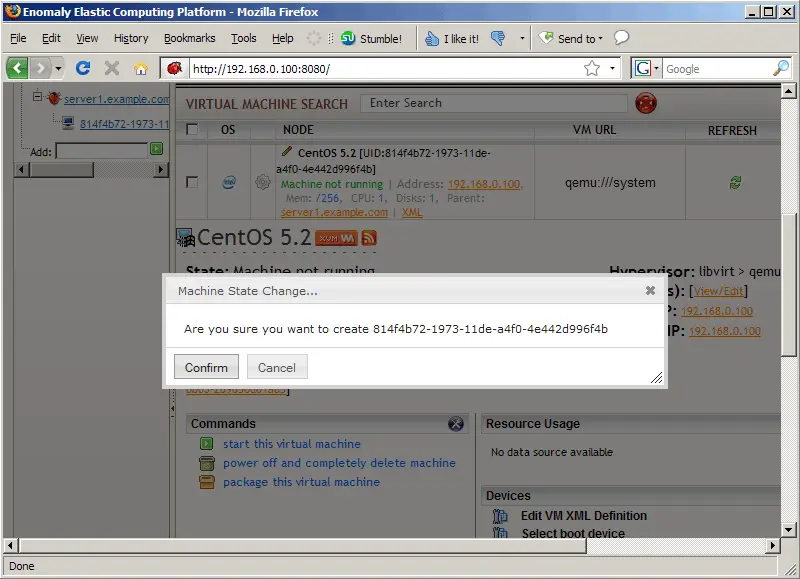Toggle the select-all checkbox in table header
800x579 pixels.
[192, 130]
